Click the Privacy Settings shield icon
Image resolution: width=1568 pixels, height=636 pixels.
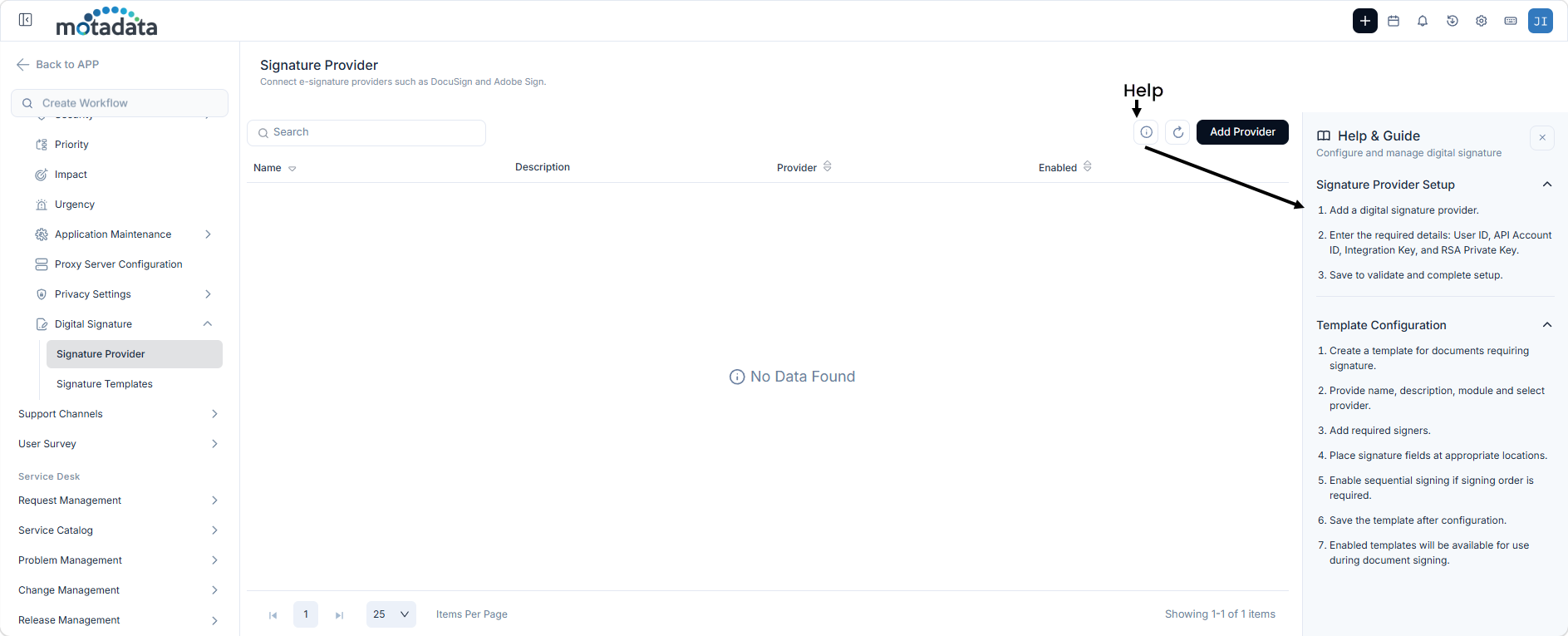coord(42,294)
